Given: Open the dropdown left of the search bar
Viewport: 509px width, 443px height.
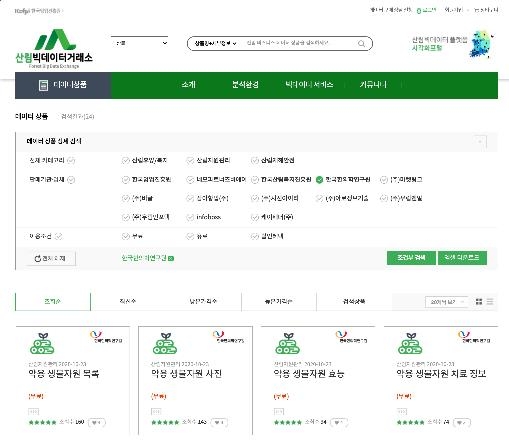Looking at the screenshot, I should point(139,43).
